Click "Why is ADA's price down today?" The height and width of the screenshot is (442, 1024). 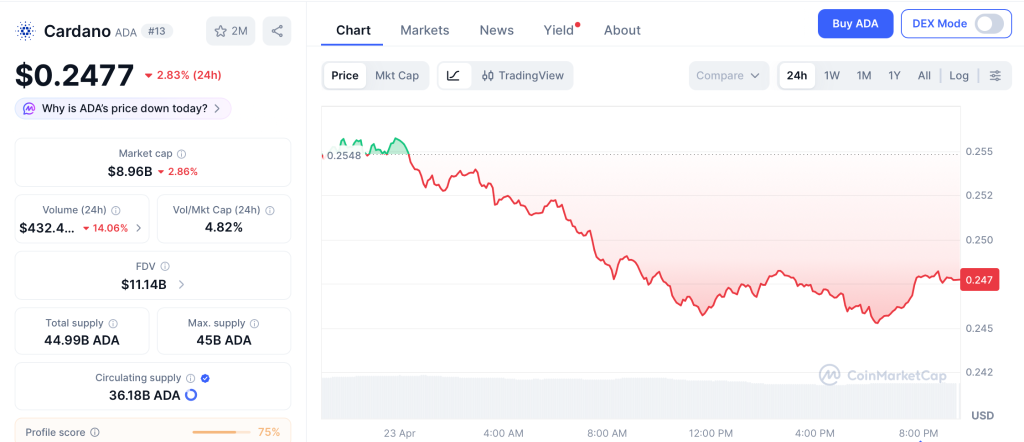tap(123, 108)
